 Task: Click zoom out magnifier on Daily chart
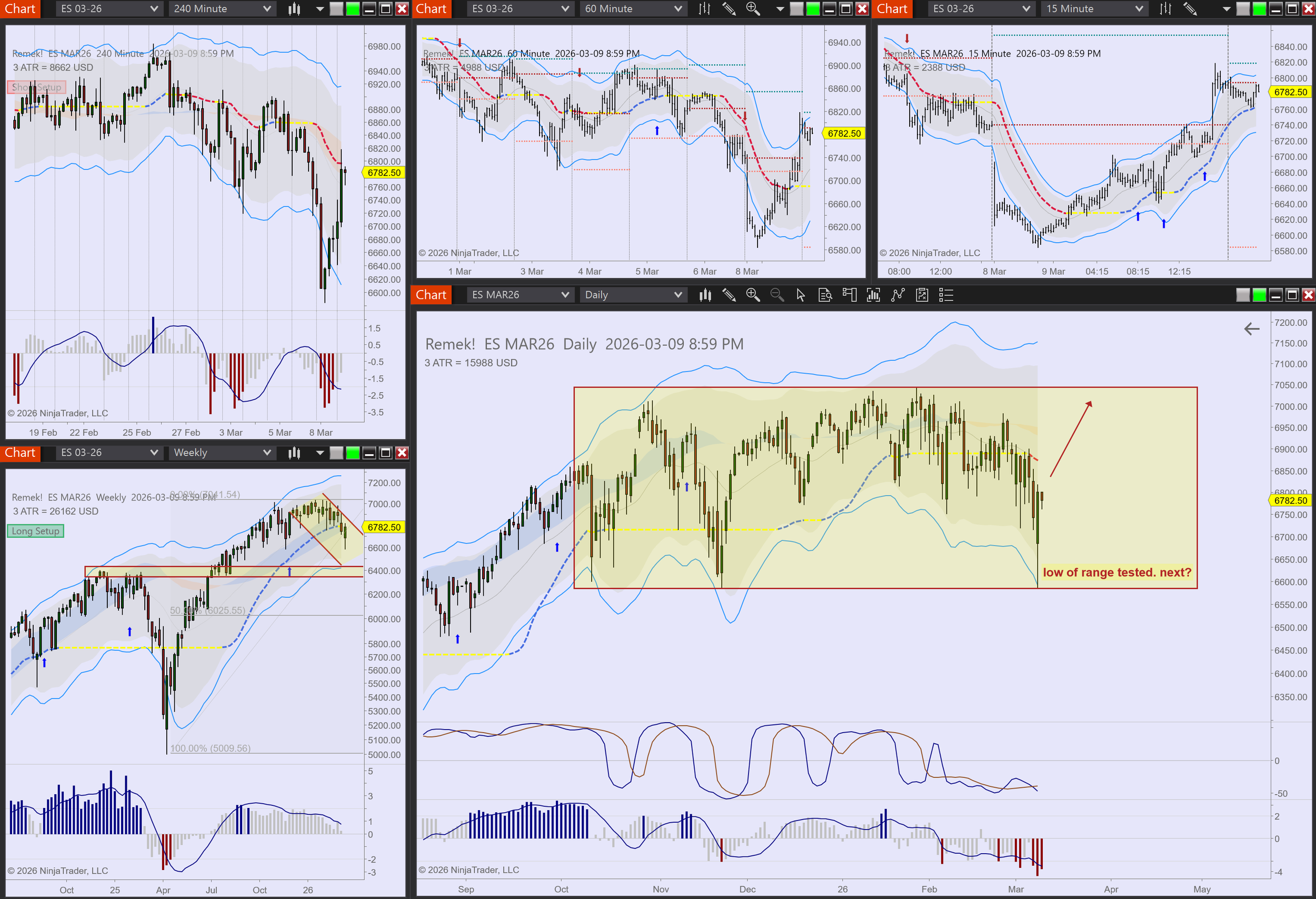[x=777, y=295]
